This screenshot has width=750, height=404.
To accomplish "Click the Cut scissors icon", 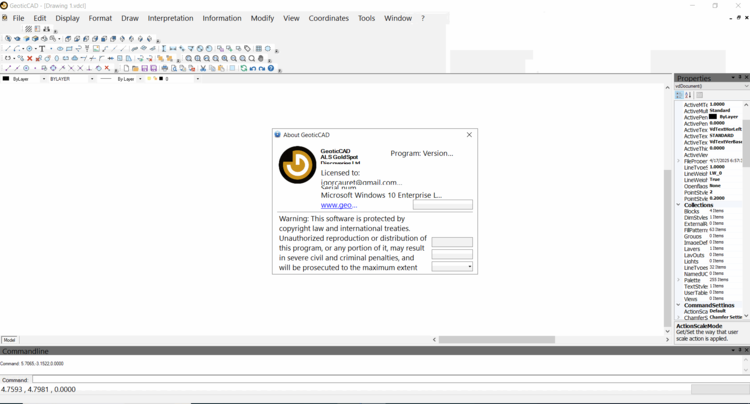I will click(203, 69).
